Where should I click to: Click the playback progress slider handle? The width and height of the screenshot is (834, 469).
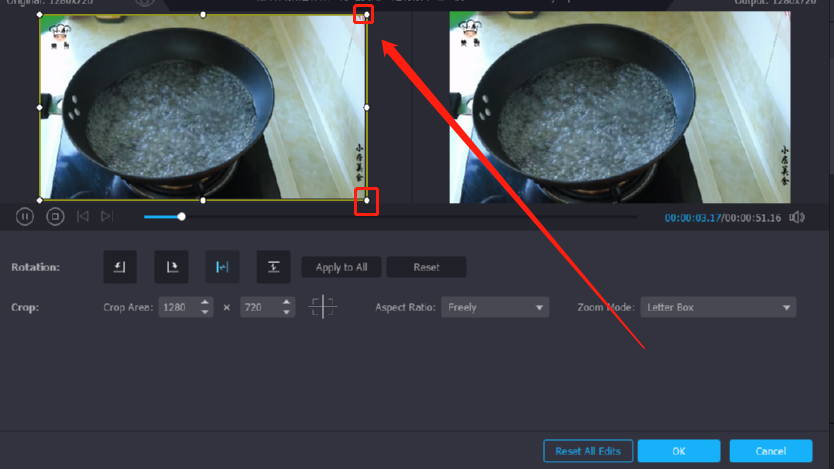coord(181,216)
